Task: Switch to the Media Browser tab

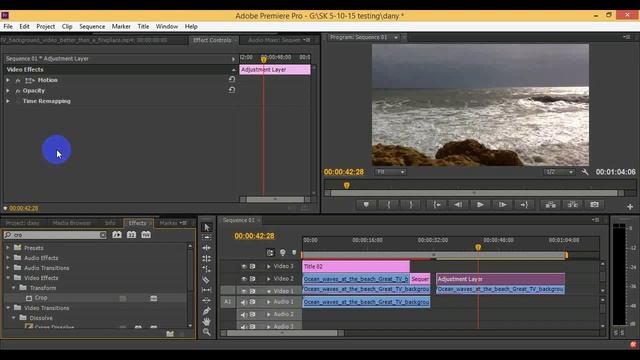Action: pyautogui.click(x=72, y=223)
